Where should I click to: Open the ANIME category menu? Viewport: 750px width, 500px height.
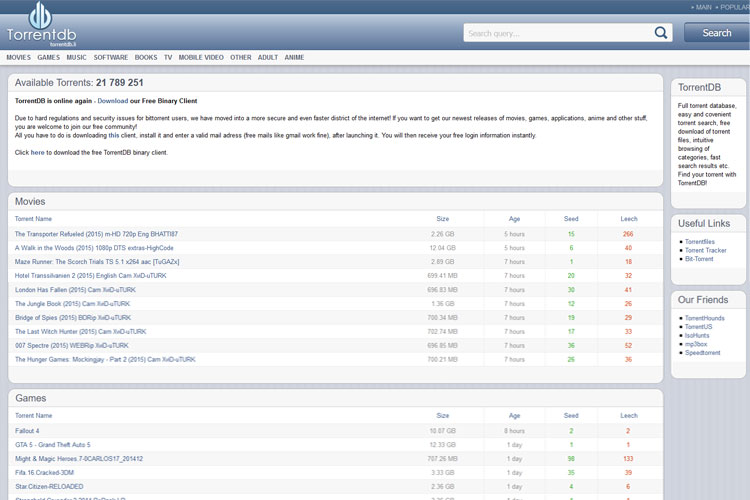pyautogui.click(x=294, y=57)
